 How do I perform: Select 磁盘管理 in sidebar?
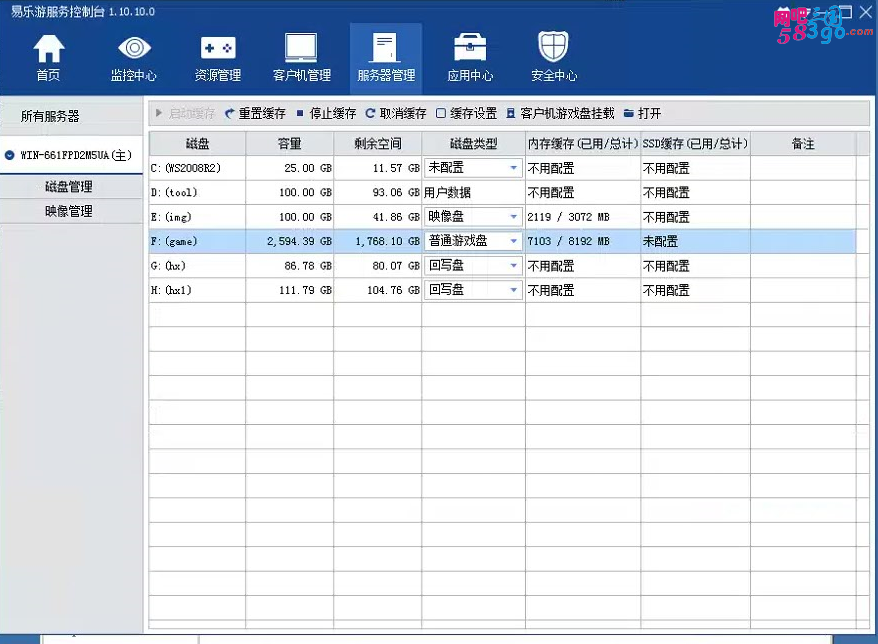click(x=69, y=187)
